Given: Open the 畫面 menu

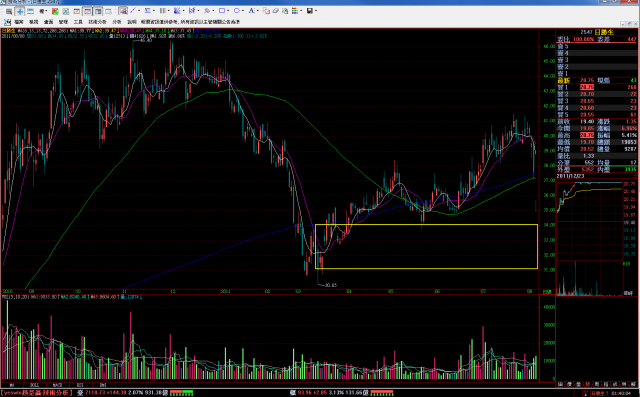Looking at the screenshot, I should 49,22.
